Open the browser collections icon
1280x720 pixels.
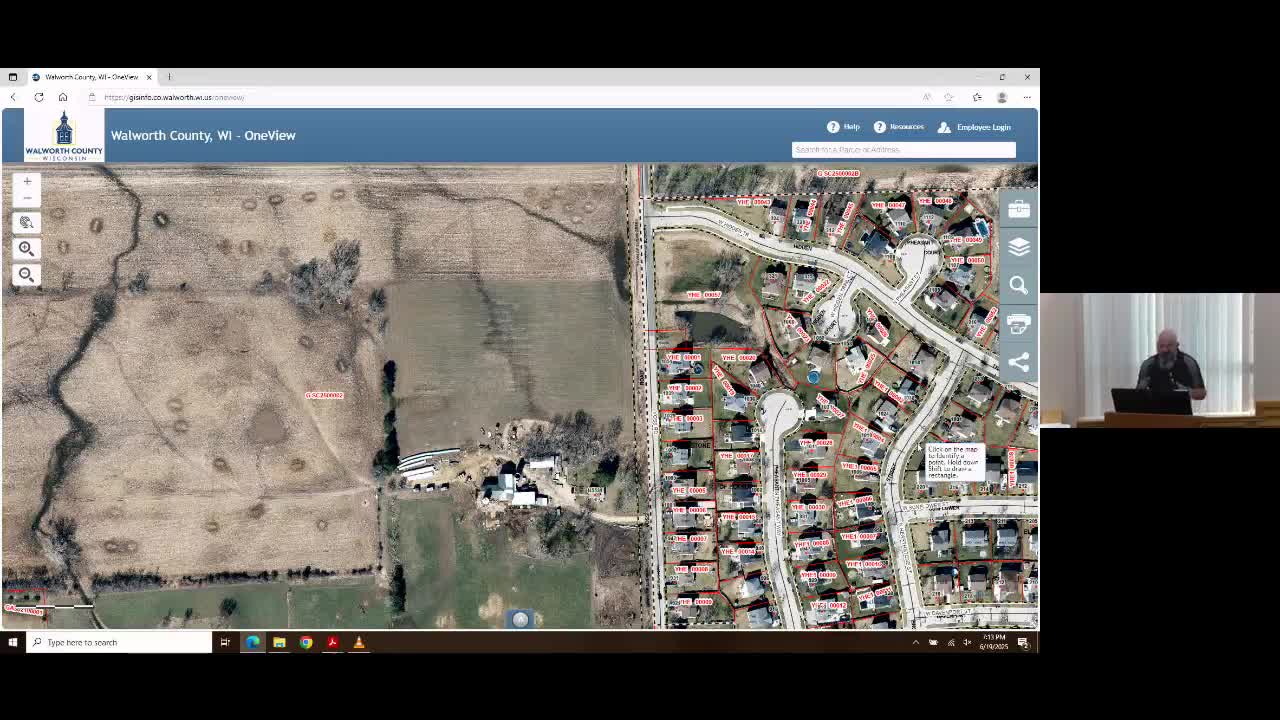(977, 97)
